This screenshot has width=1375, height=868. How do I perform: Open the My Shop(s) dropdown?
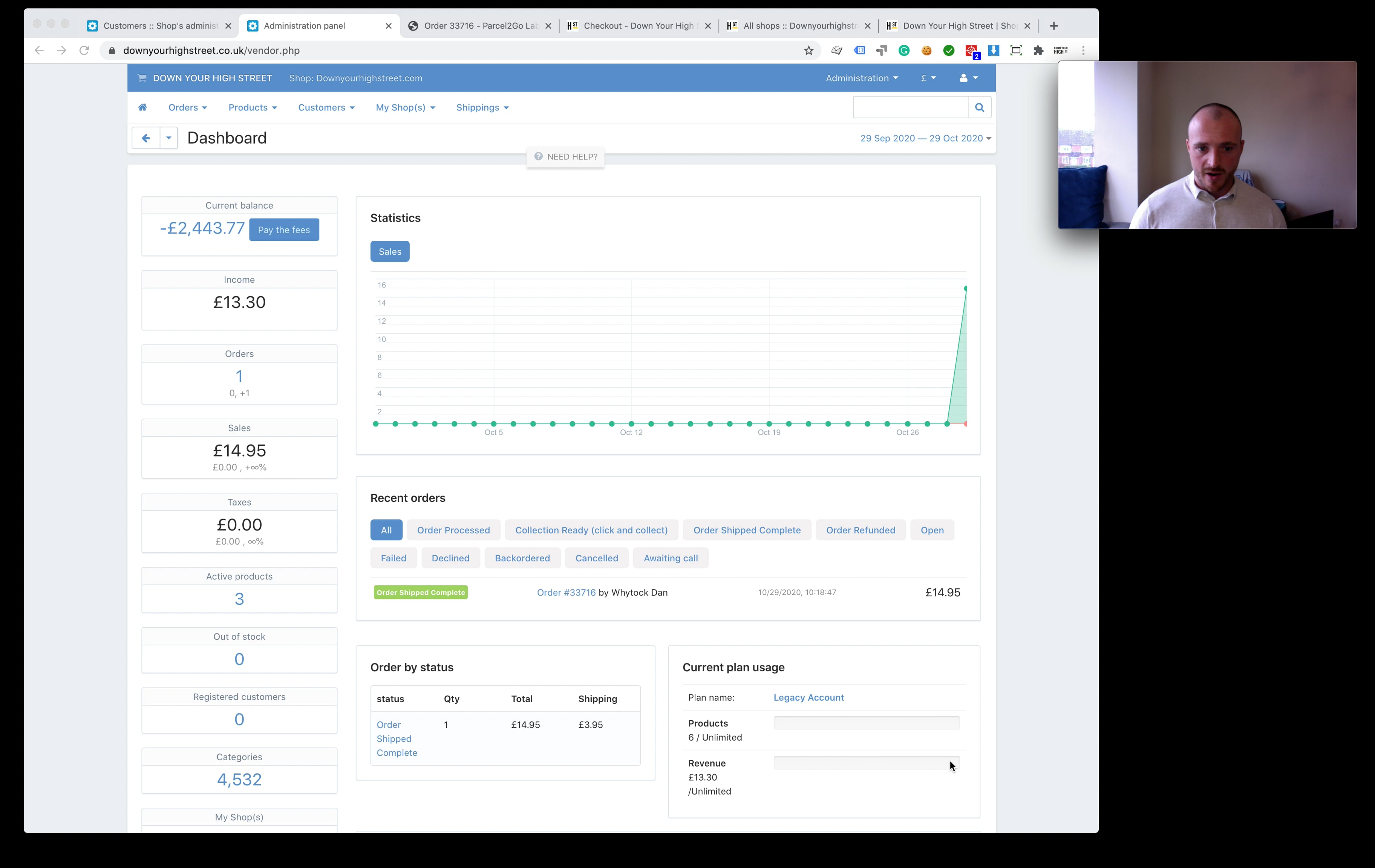point(406,107)
